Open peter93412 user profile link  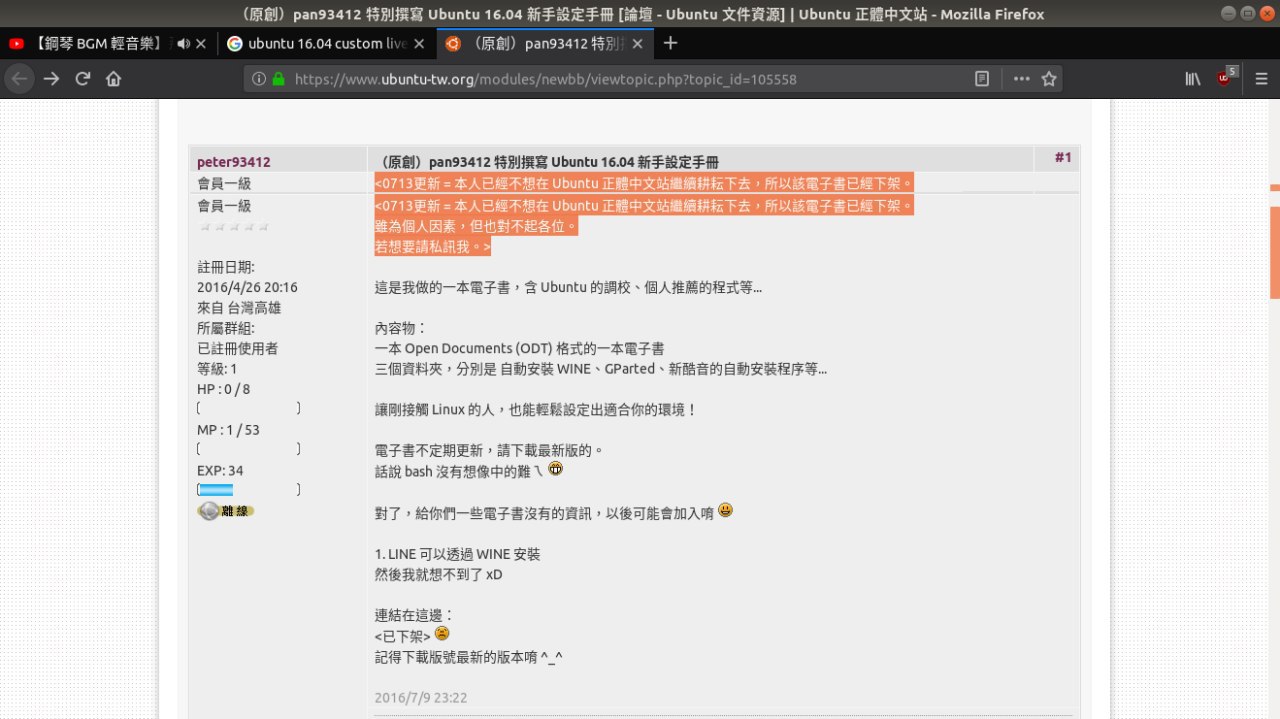(233, 162)
